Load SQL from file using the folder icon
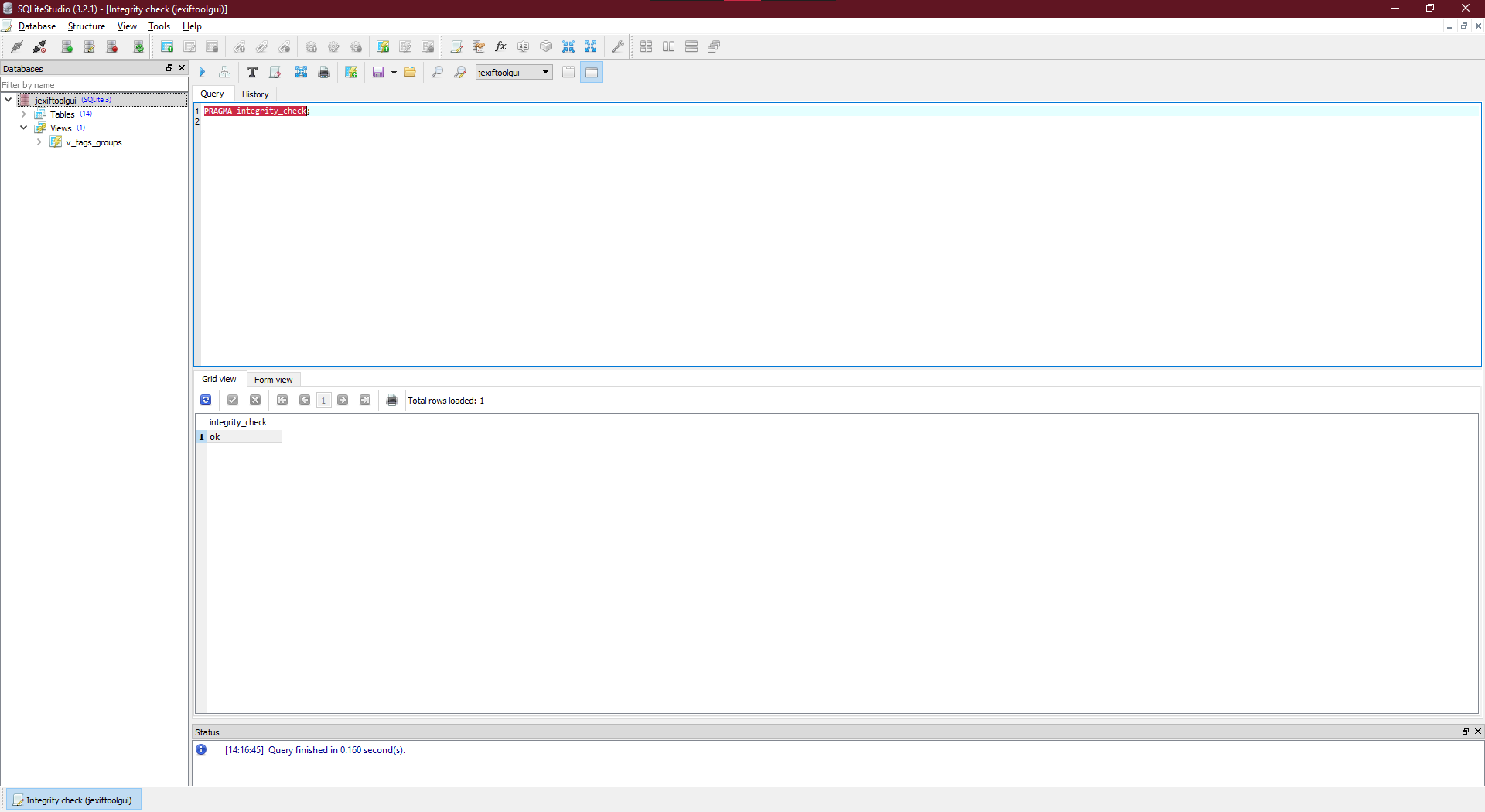Screen dimensions: 1485x812 click(x=410, y=72)
